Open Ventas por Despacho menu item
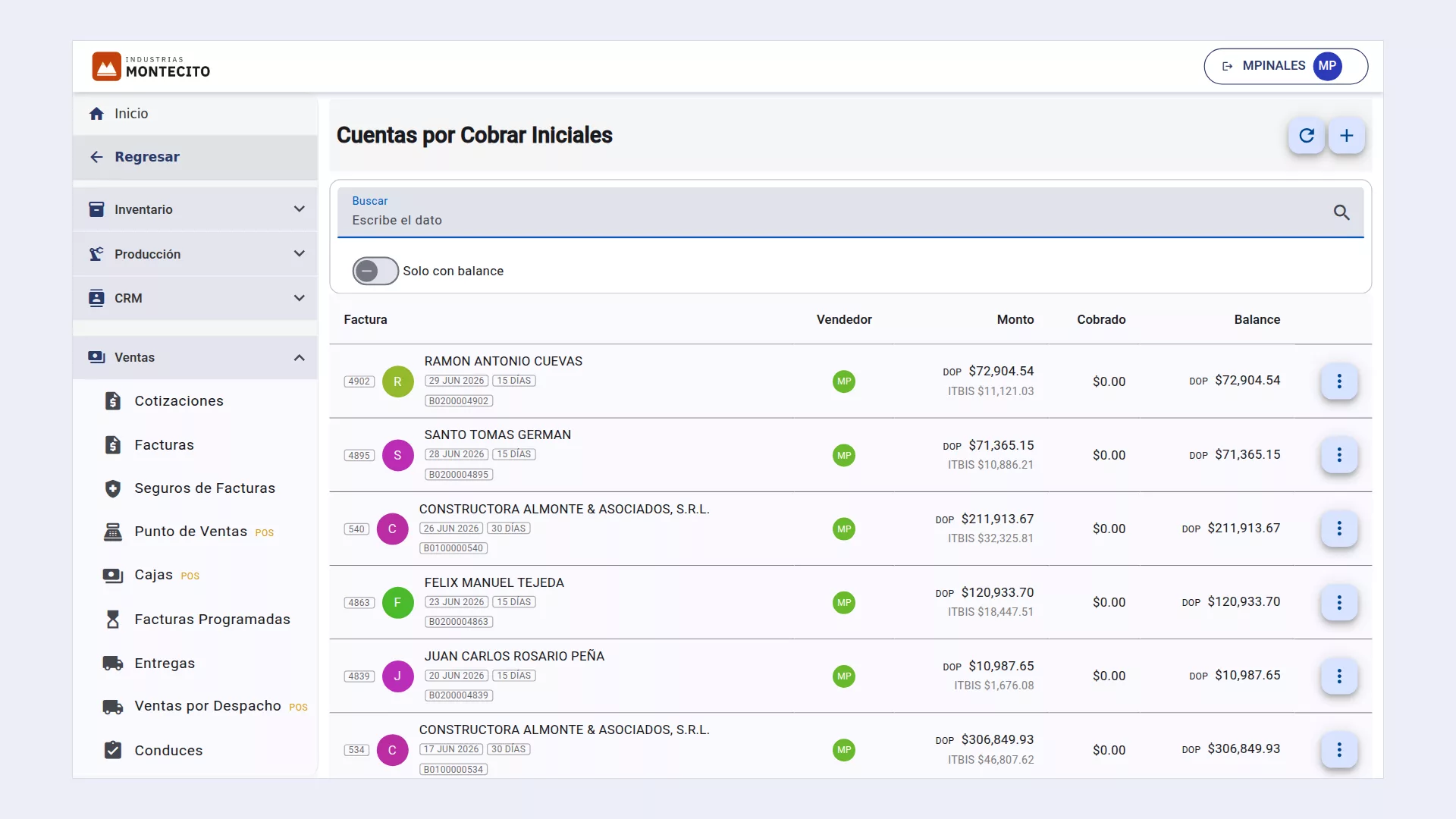 tap(195, 706)
